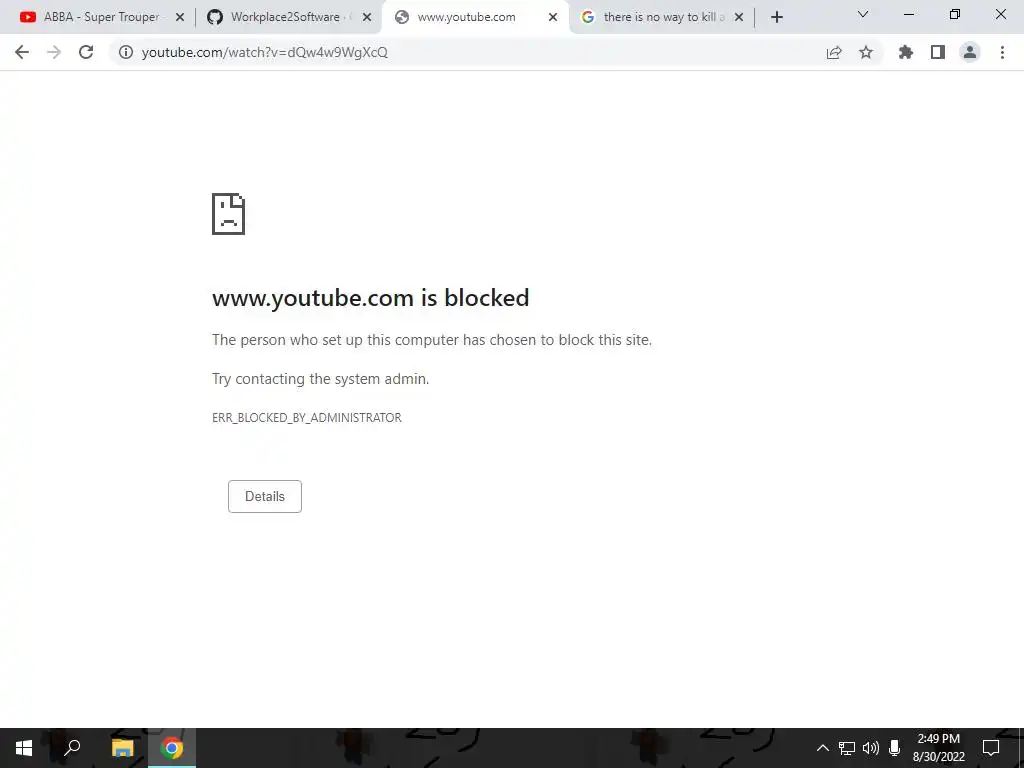Open the Chrome profile avatar
1024x768 pixels.
pyautogui.click(x=970, y=52)
